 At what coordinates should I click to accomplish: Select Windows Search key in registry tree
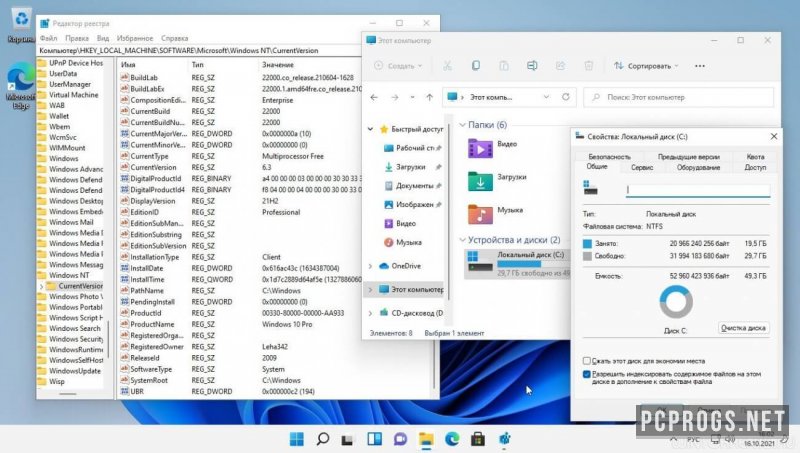click(74, 329)
